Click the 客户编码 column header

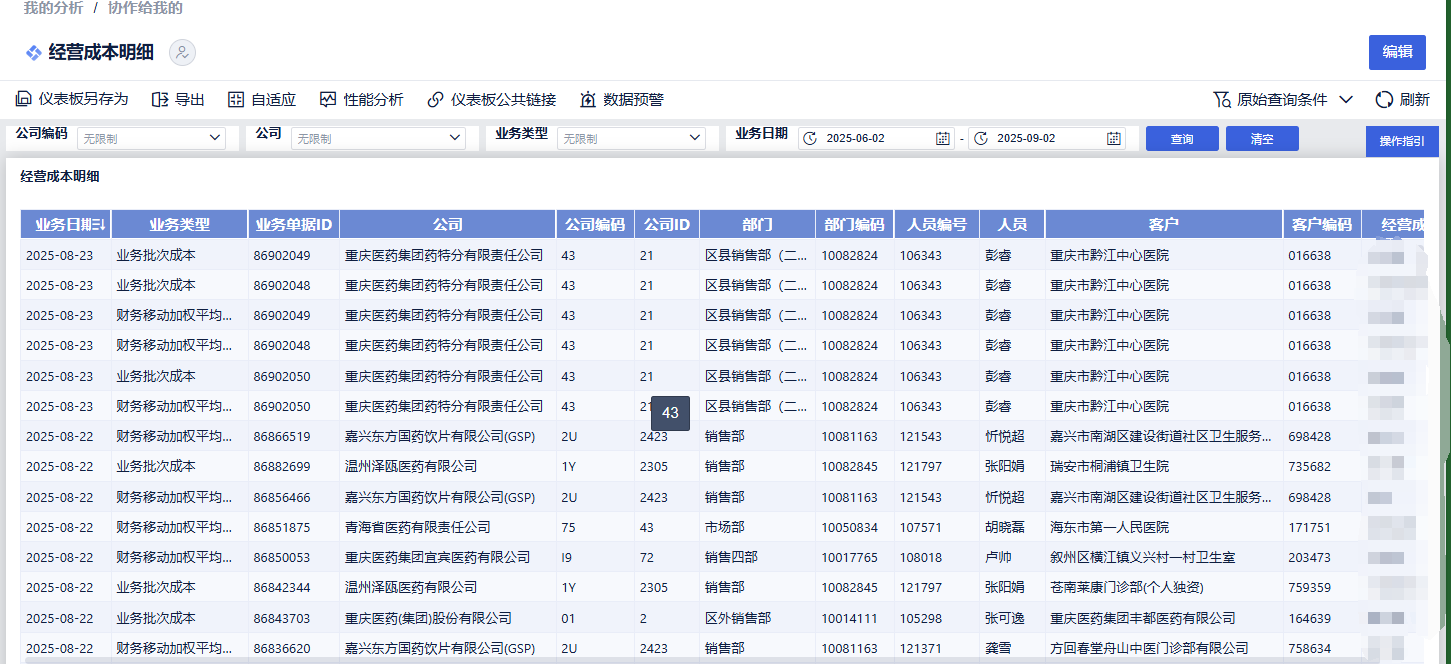1322,225
